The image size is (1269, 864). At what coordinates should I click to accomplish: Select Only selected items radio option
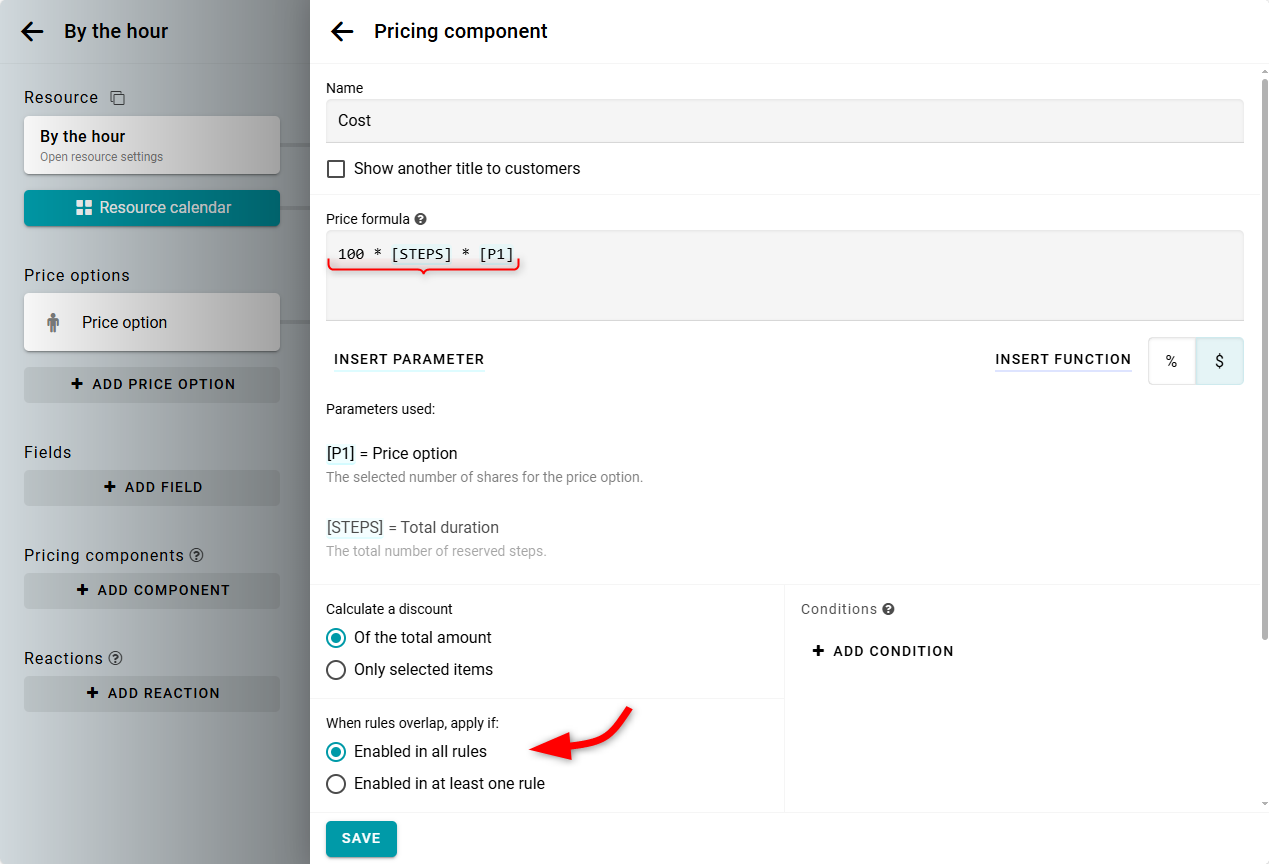point(336,670)
